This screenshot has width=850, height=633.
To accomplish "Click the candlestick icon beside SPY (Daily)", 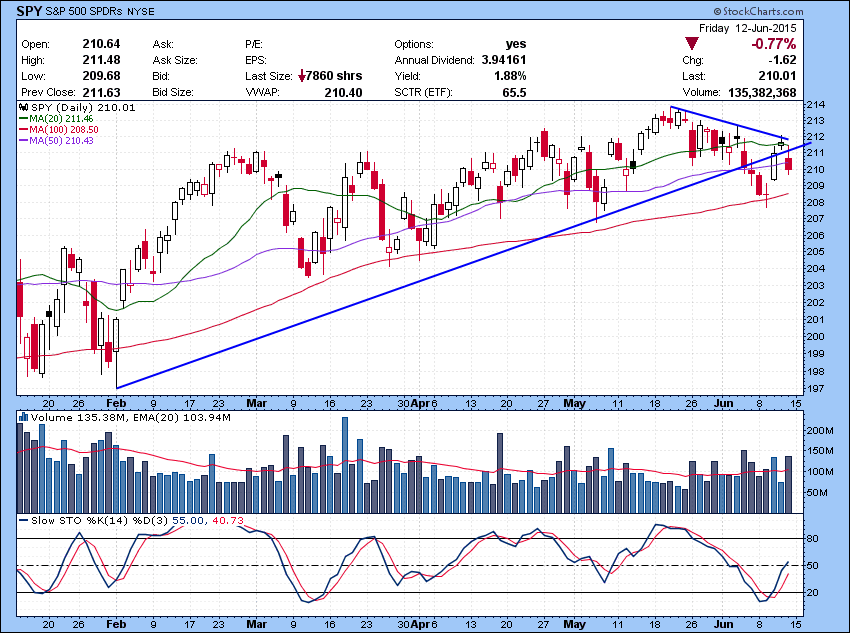I will [24, 107].
